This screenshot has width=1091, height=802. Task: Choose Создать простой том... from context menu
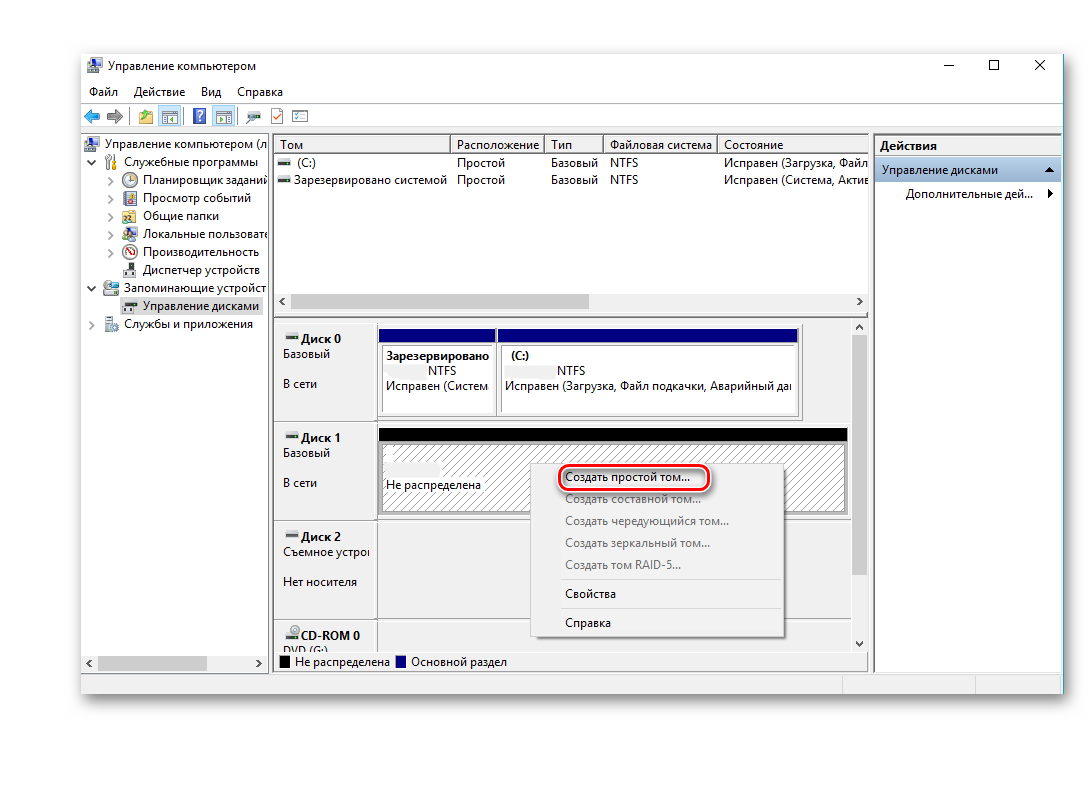coord(628,477)
